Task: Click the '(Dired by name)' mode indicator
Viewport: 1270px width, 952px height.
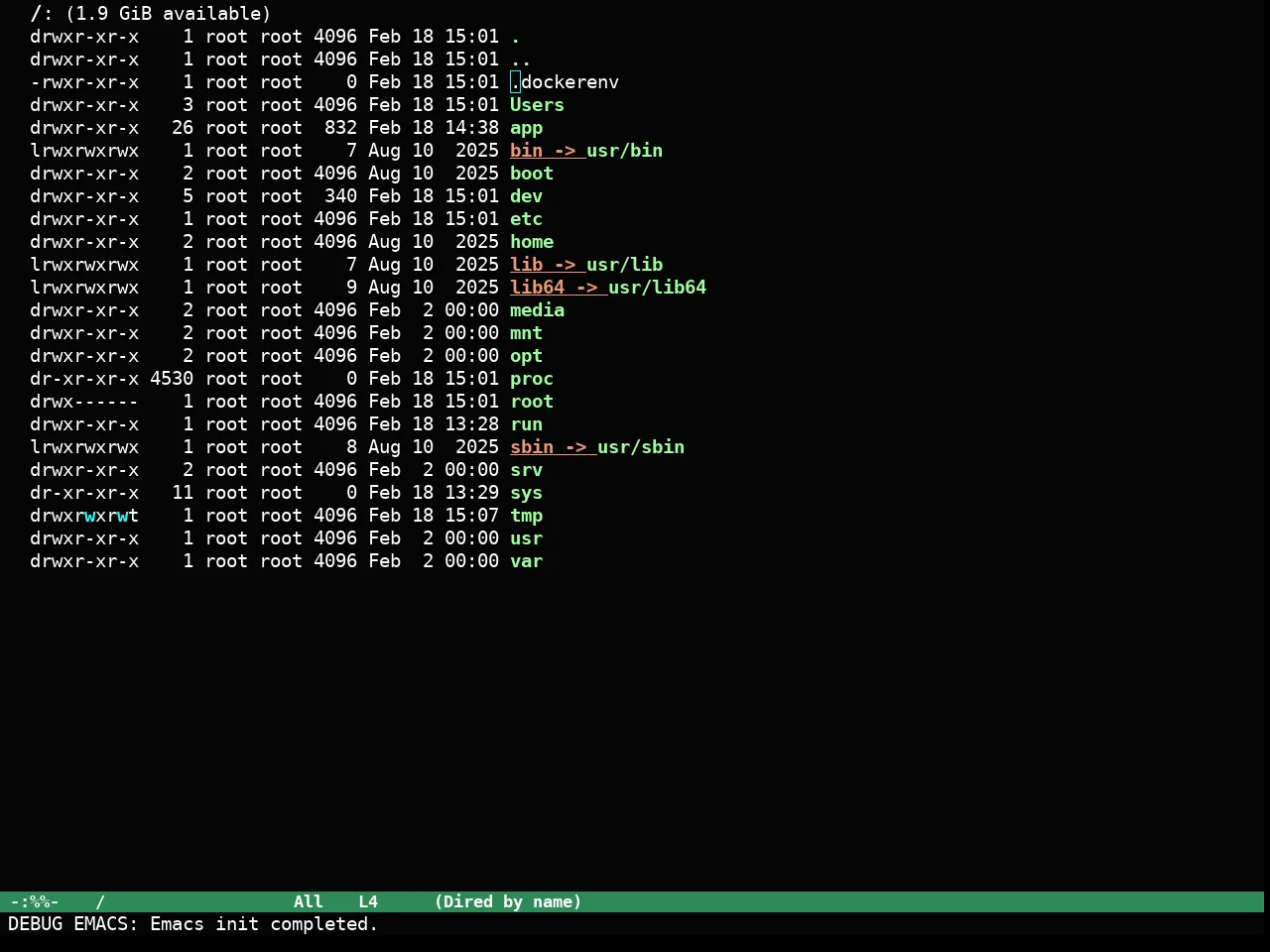Action: point(508,901)
